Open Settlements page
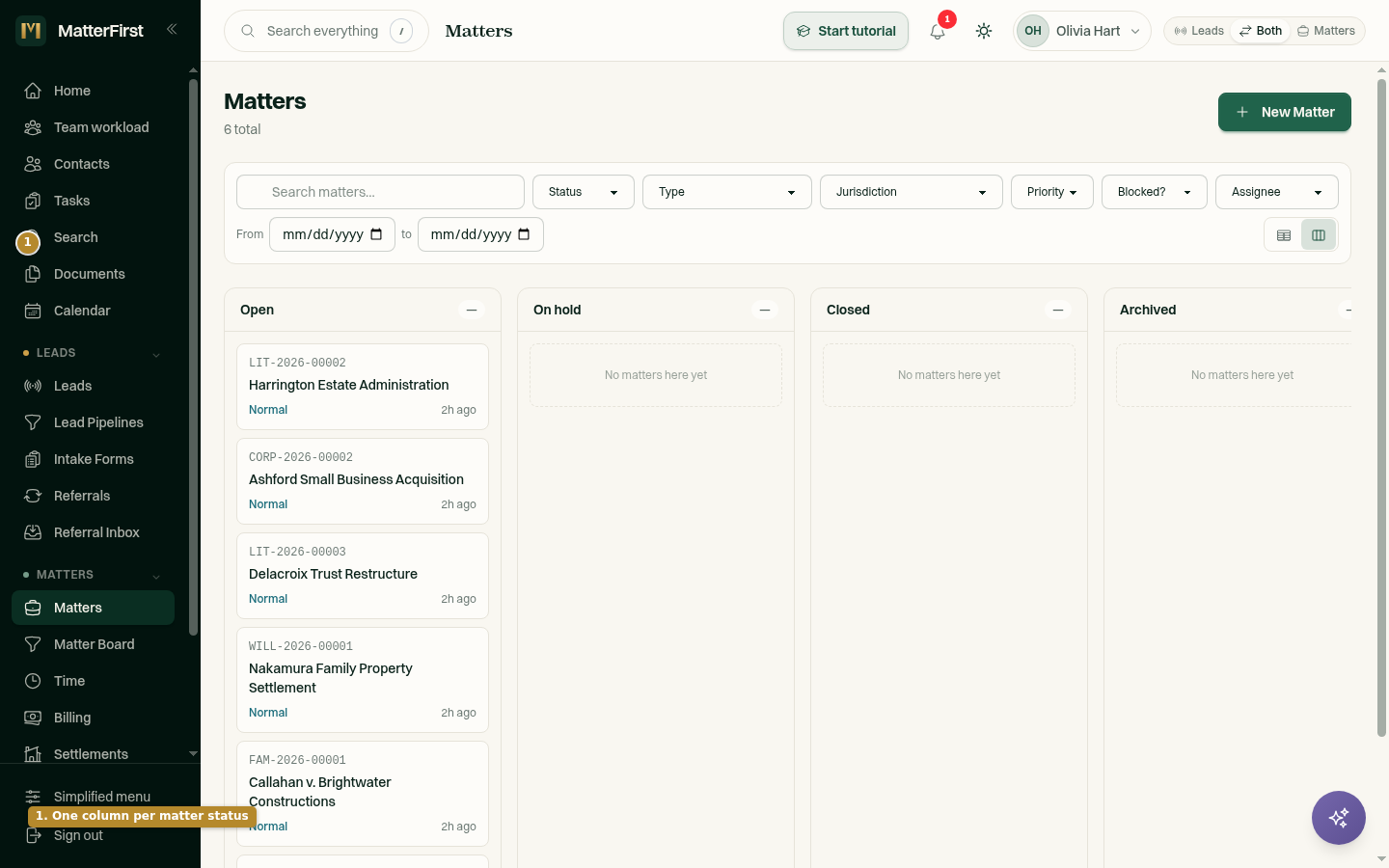1389x868 pixels. click(93, 754)
